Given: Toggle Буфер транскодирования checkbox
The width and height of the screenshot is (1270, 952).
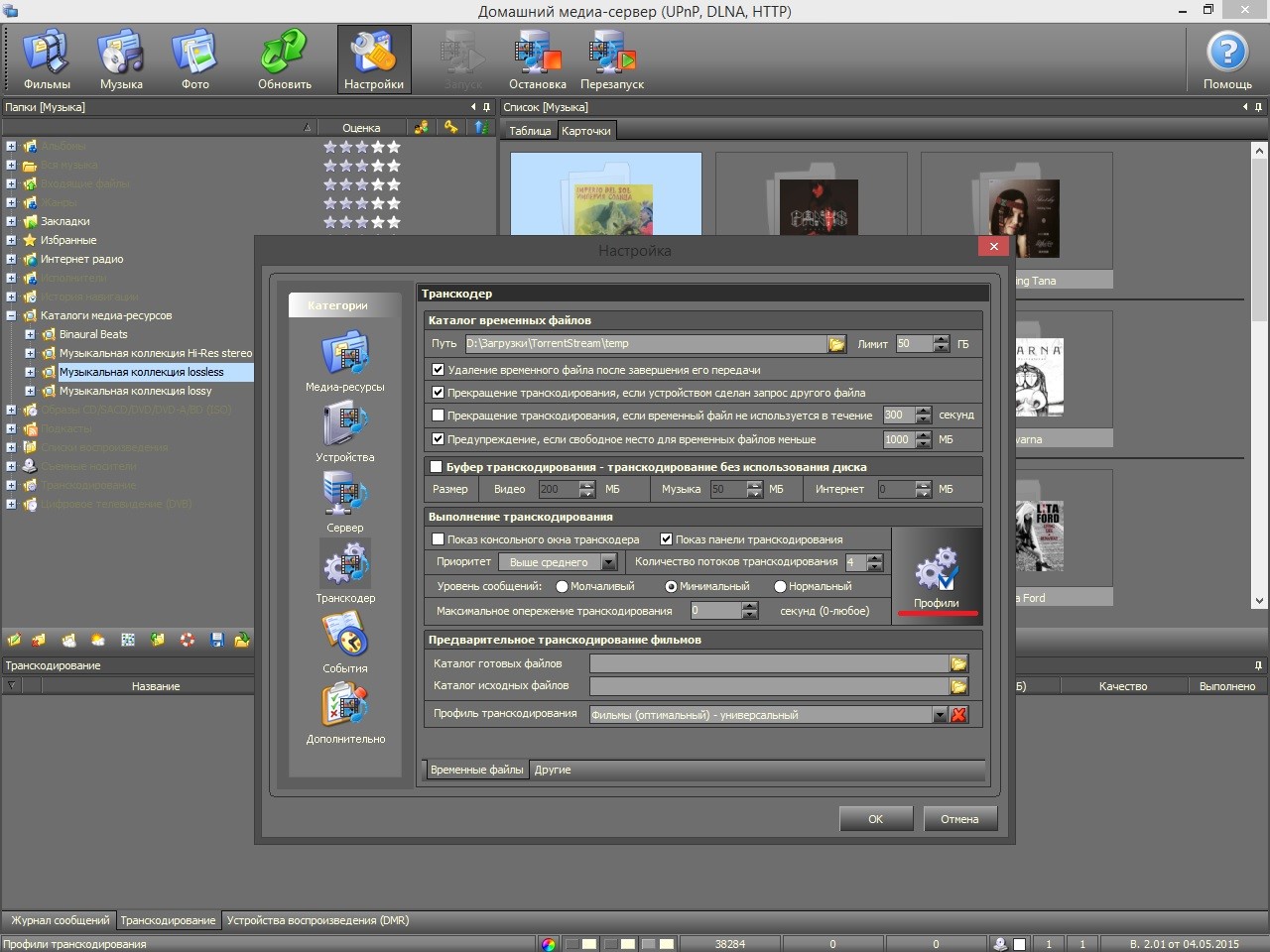Looking at the screenshot, I should point(436,467).
